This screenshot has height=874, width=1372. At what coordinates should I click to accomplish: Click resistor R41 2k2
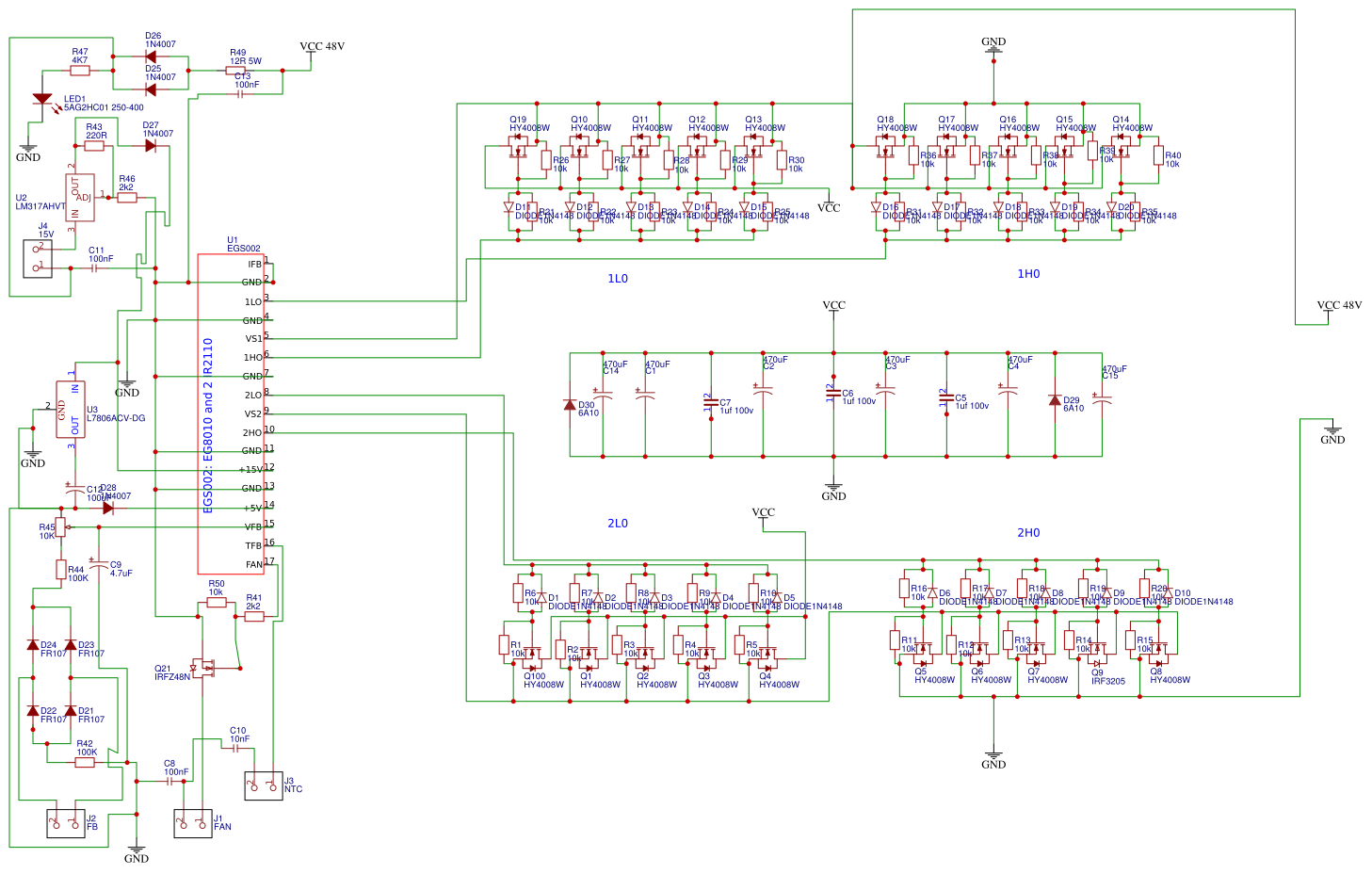(x=254, y=617)
